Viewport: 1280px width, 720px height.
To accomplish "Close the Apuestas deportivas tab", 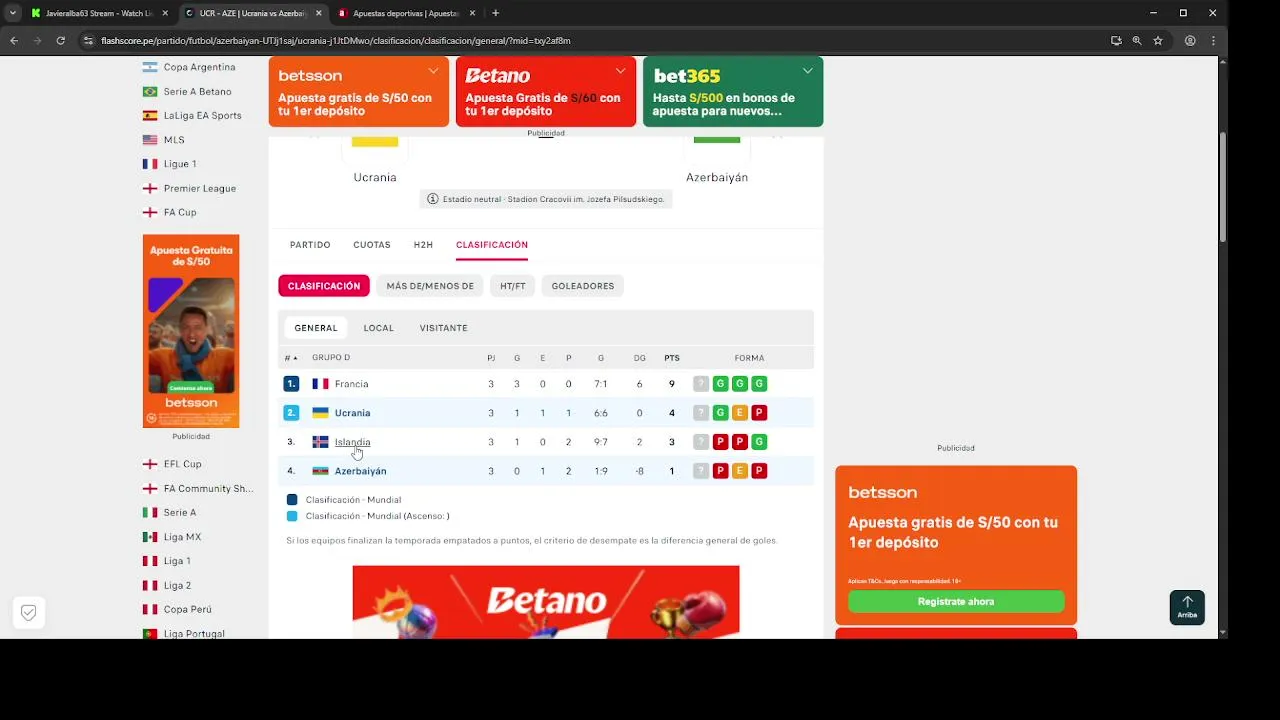I will click(473, 13).
